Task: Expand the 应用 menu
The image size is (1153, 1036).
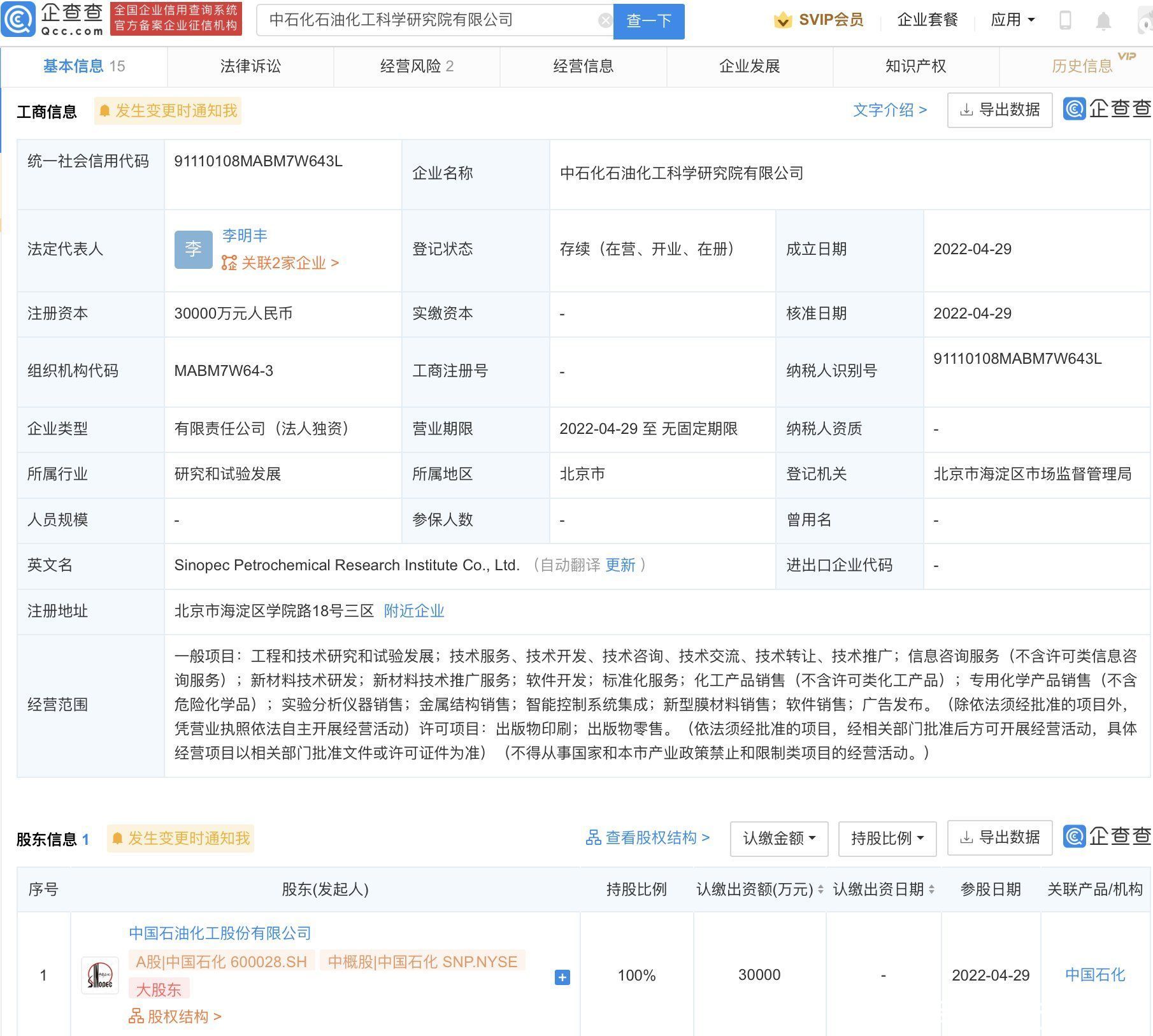Action: pos(1012,20)
